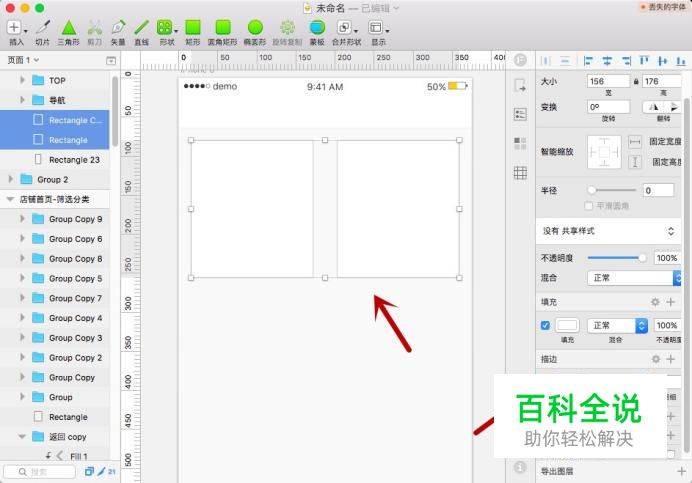Screen dimensions: 692x483
Task: Open the 形状 shapes tool
Action: [x=167, y=33]
